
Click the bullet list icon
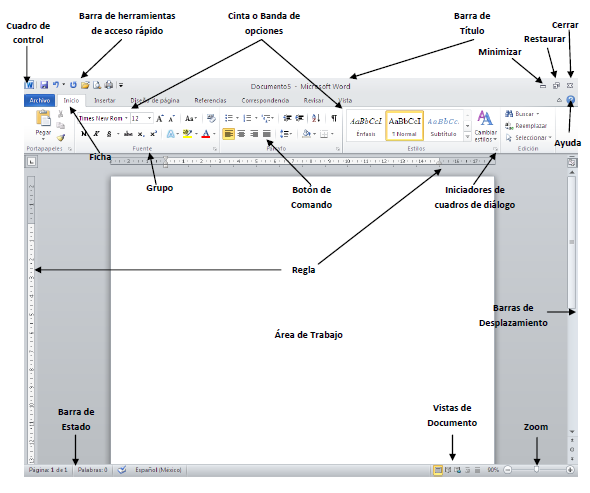pos(228,119)
